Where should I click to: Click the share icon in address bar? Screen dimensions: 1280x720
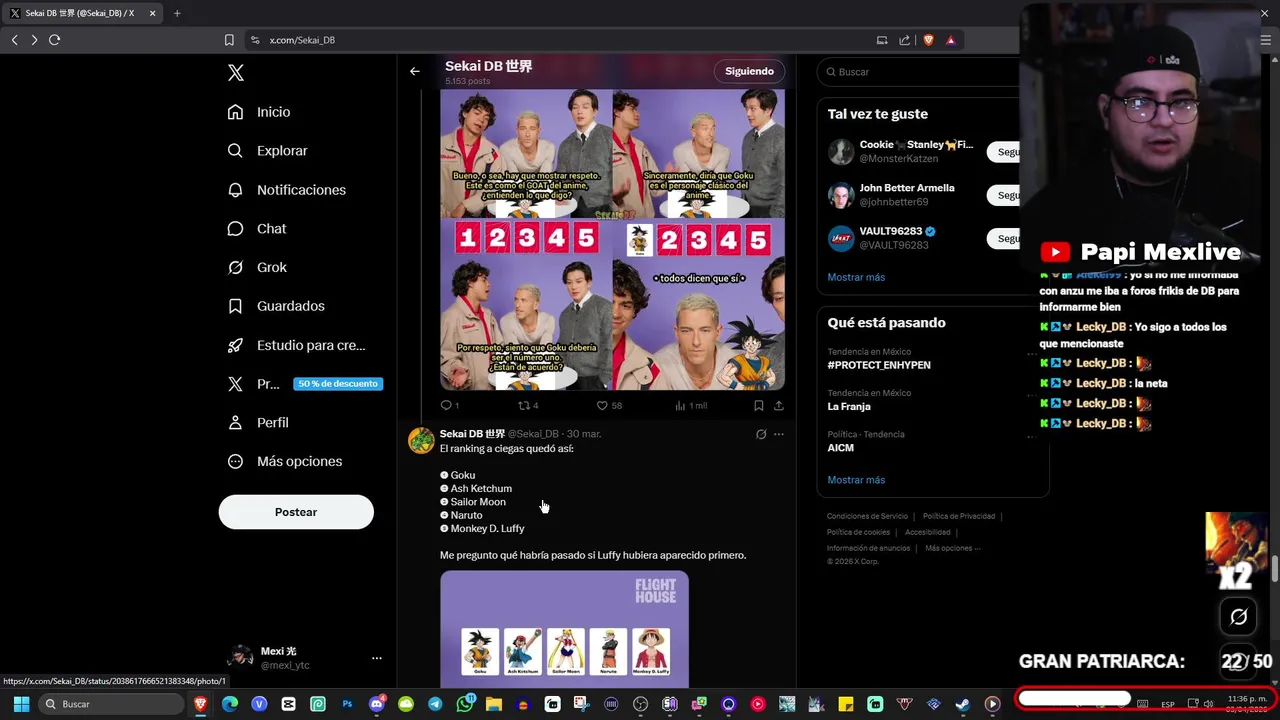(904, 40)
